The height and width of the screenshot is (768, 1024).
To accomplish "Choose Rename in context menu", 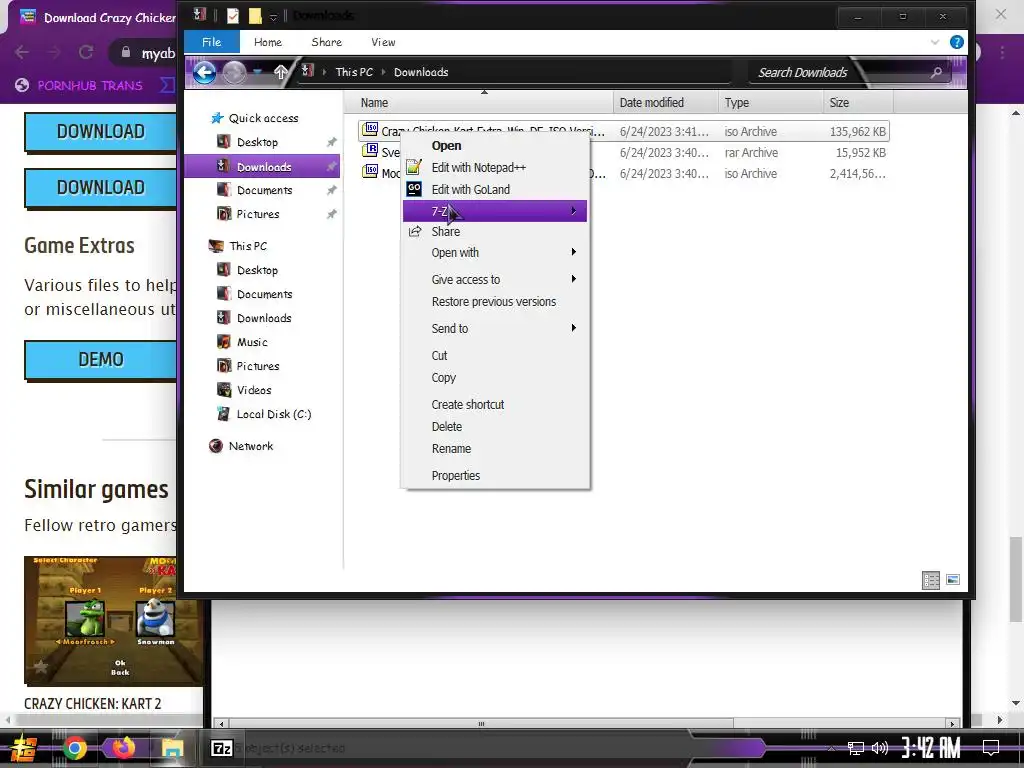I will [x=451, y=449].
